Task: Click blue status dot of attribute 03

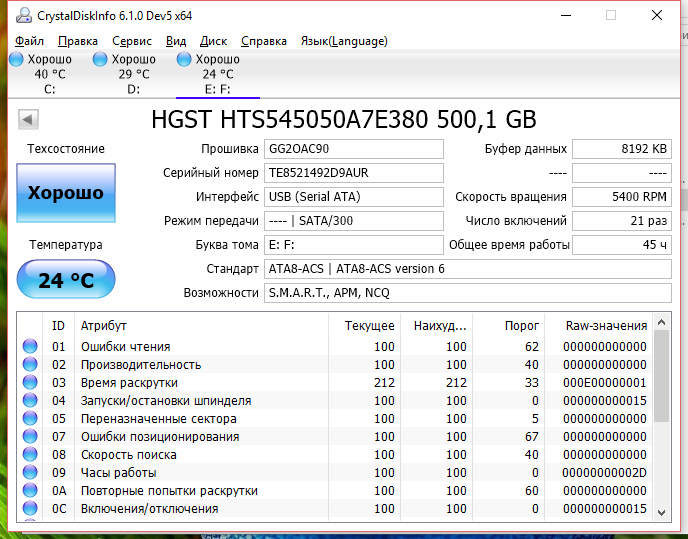Action: point(30,382)
